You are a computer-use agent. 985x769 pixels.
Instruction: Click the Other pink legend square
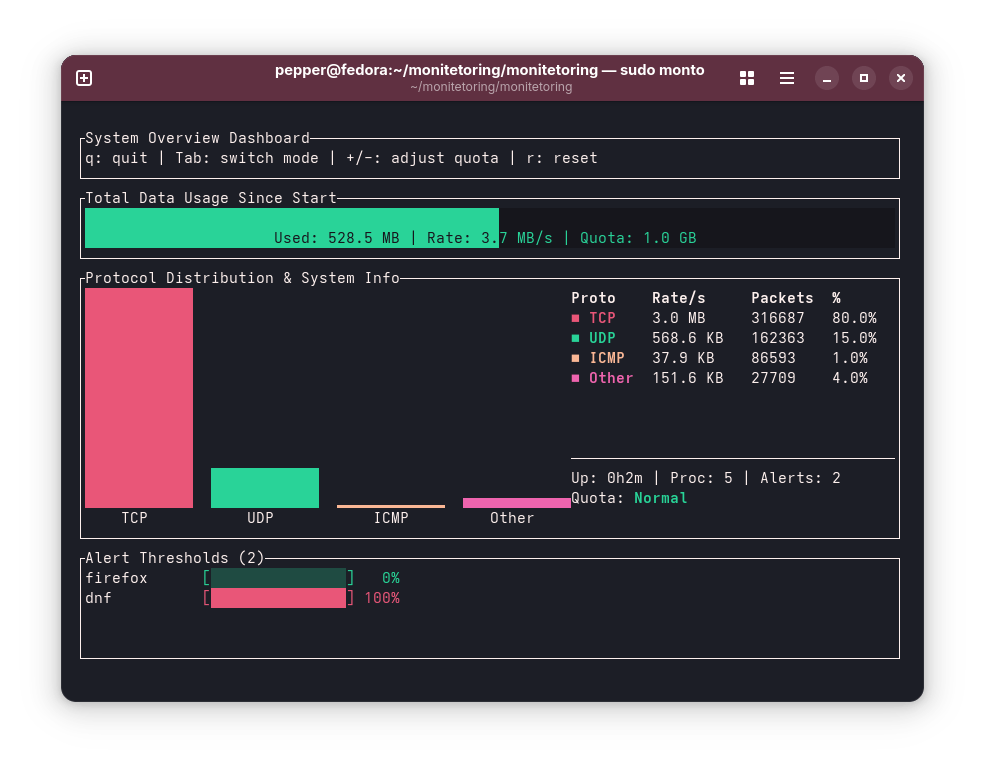(x=575, y=378)
